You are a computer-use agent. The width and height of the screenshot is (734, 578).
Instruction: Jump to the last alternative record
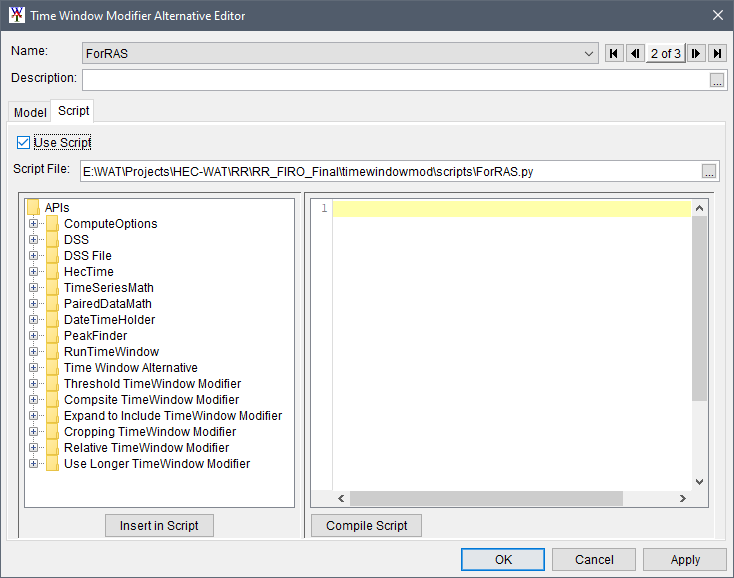coord(717,53)
